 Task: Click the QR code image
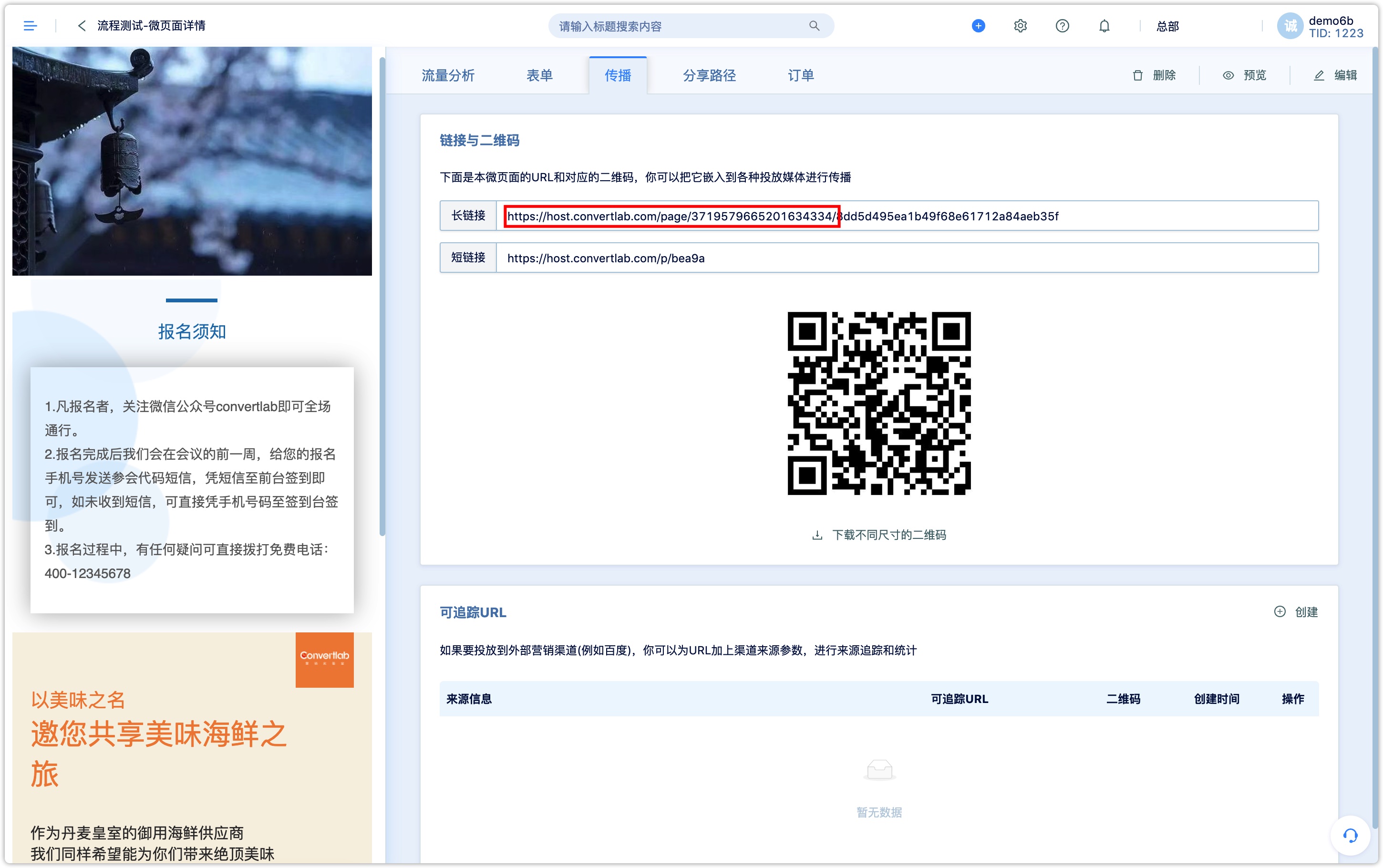[878, 403]
